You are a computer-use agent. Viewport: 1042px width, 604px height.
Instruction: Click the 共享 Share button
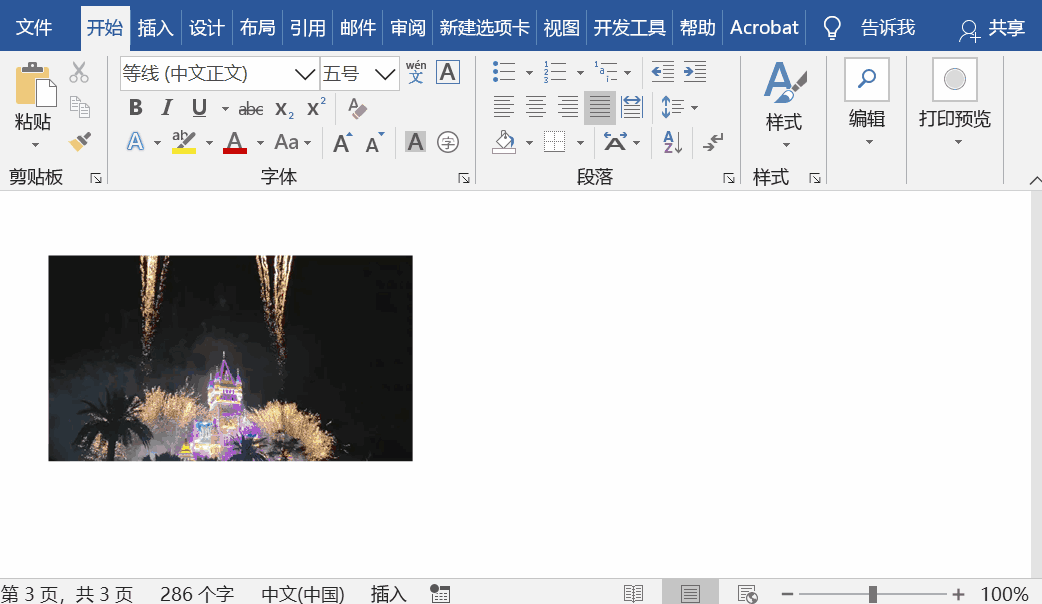(x=991, y=28)
